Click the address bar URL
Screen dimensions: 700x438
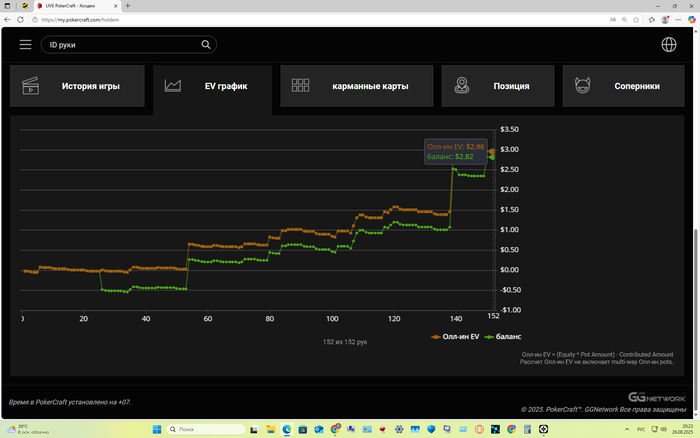pyautogui.click(x=80, y=20)
